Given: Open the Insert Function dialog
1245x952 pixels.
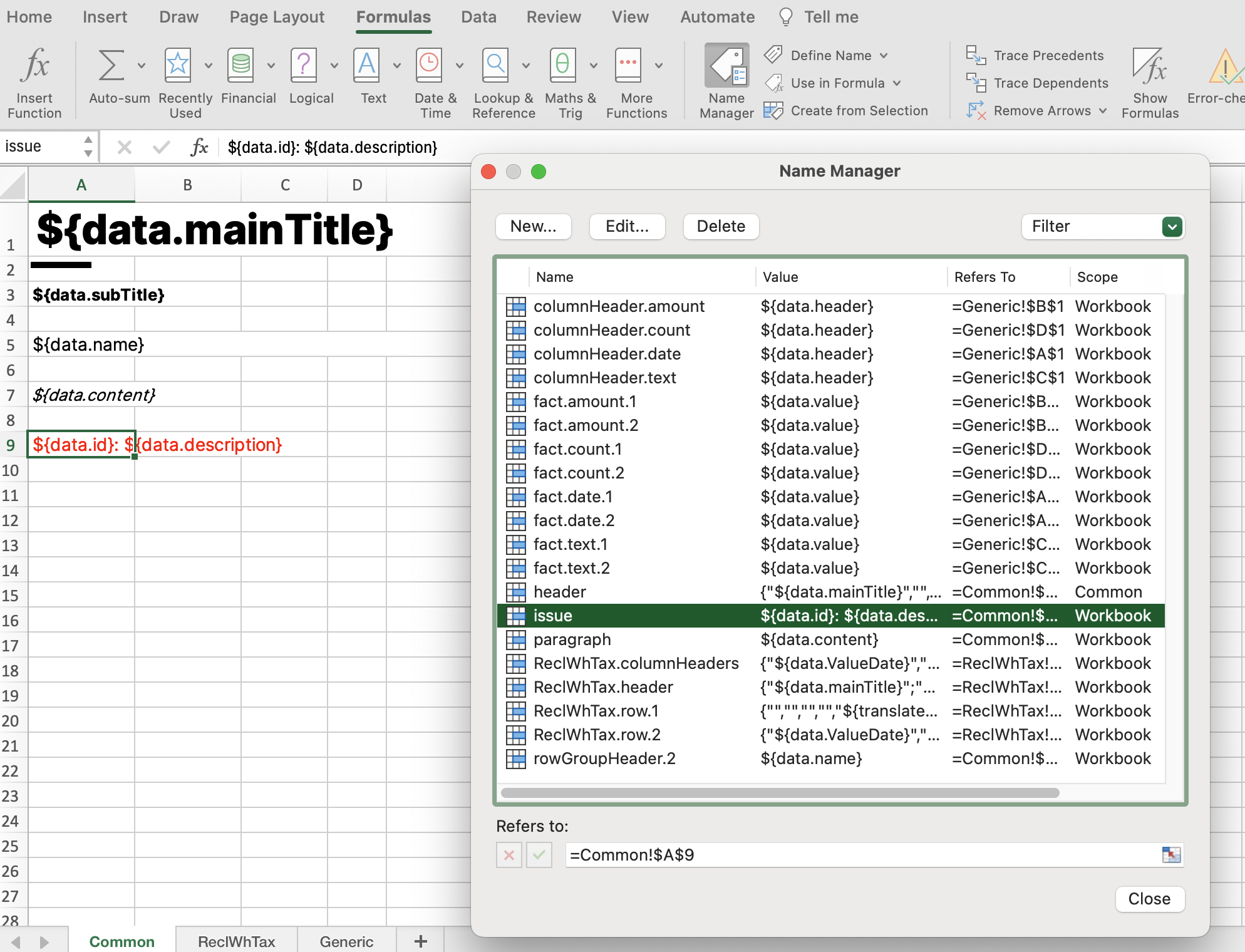Looking at the screenshot, I should point(35,82).
